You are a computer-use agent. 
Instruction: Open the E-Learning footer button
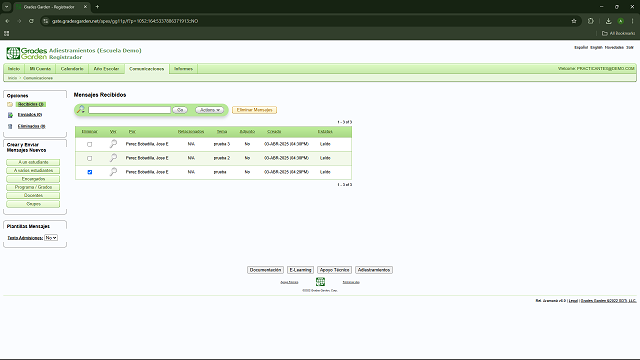click(x=300, y=270)
